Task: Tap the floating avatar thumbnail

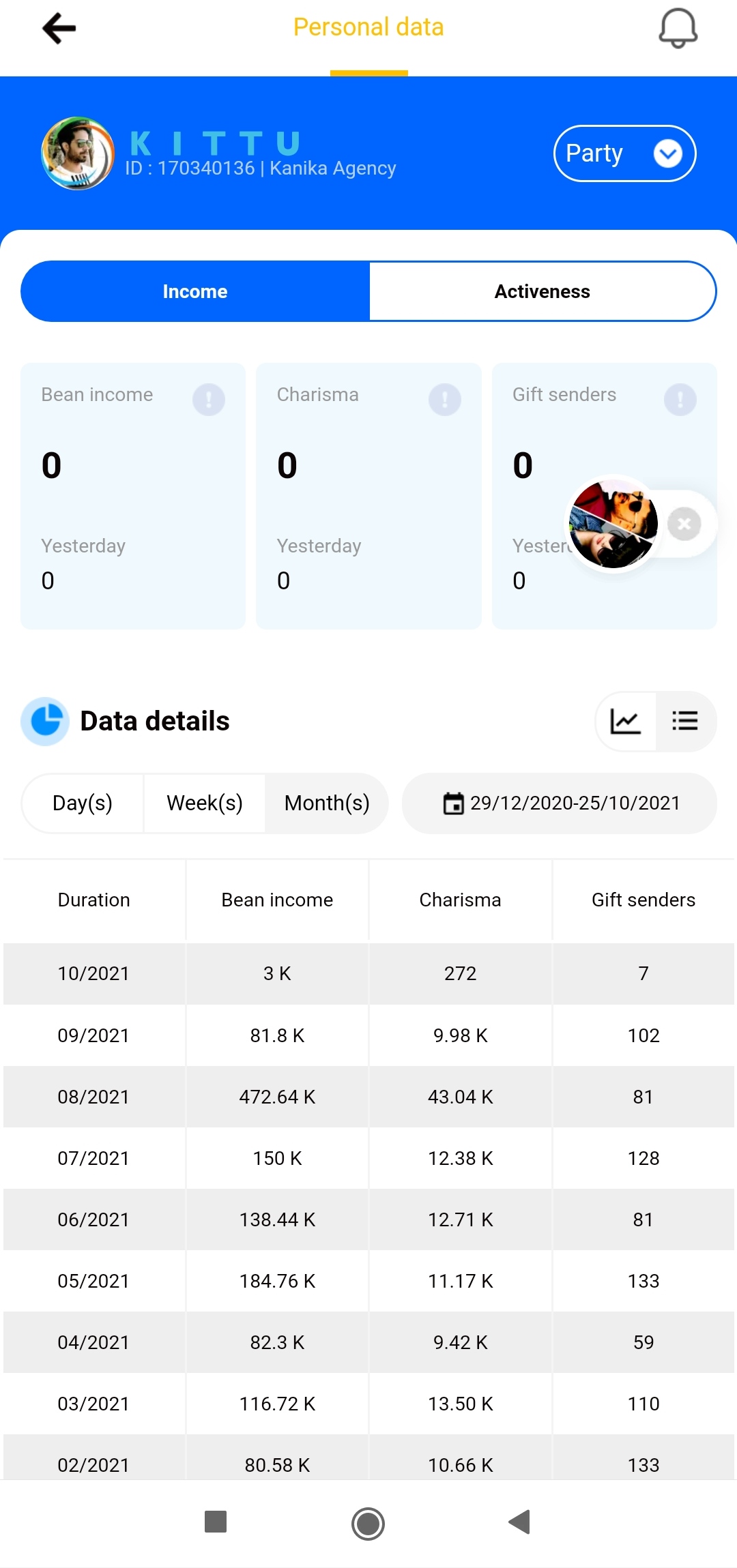Action: point(613,524)
